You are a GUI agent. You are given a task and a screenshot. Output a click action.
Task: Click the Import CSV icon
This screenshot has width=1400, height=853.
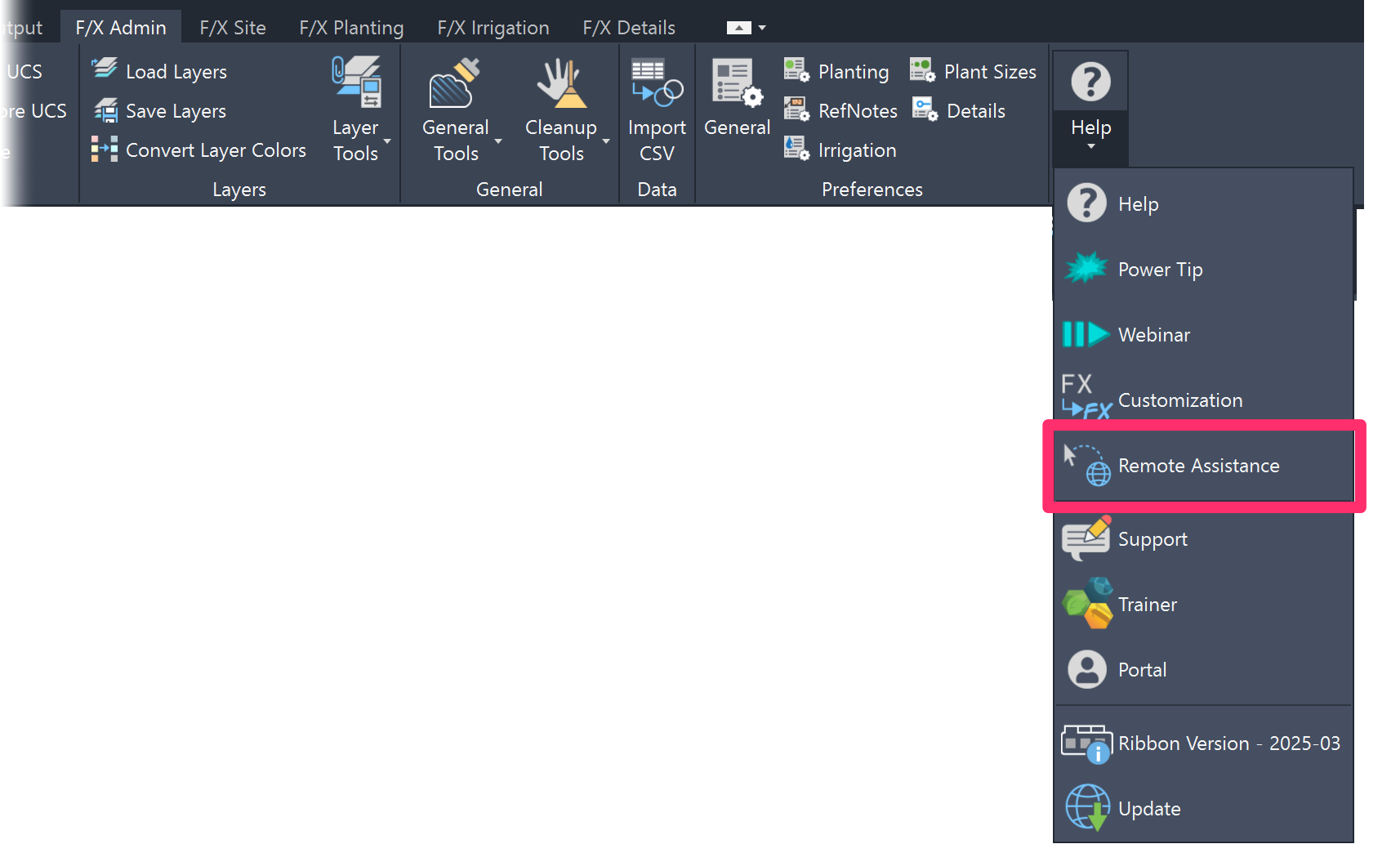coord(657,82)
